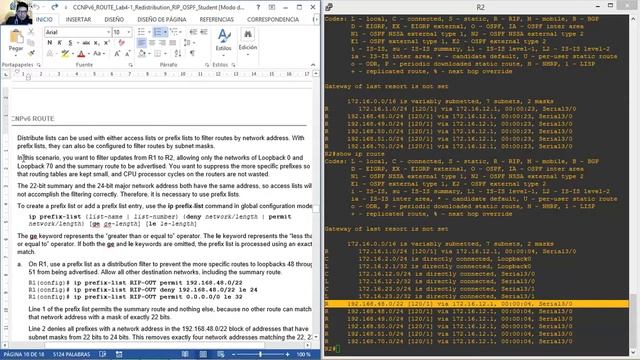Switch to Web Layout view icon
The width and height of the screenshot is (640, 360).
(220, 354)
